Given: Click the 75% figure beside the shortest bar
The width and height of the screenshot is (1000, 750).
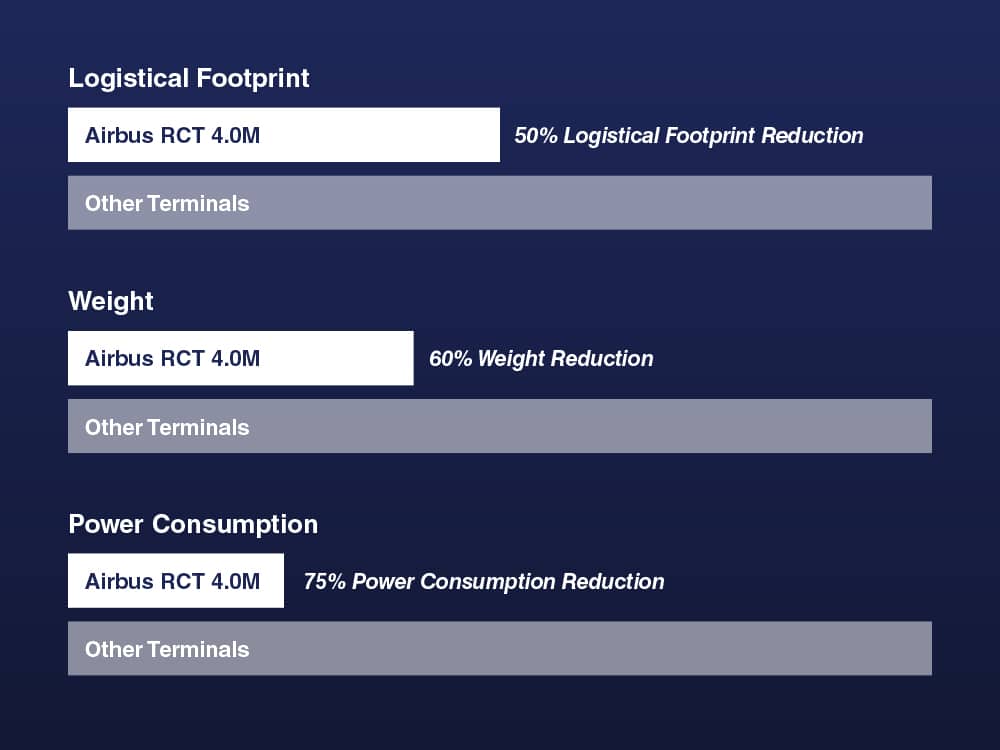Looking at the screenshot, I should 324,582.
